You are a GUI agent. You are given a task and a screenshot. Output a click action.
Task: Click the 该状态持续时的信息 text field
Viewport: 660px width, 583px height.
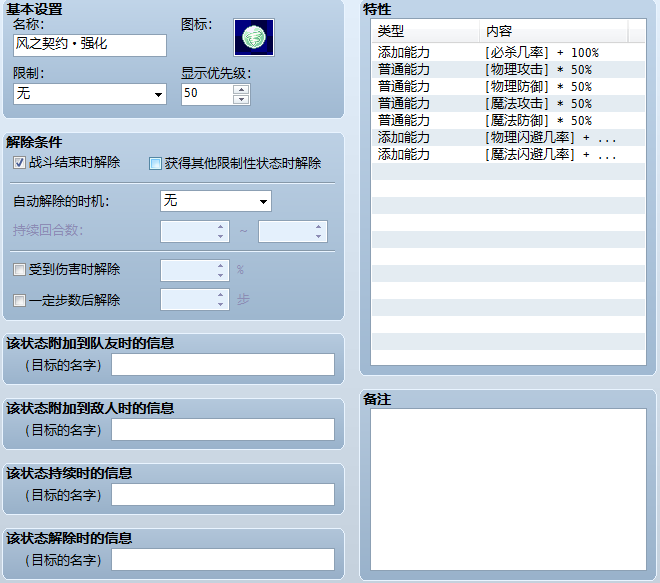point(223,495)
